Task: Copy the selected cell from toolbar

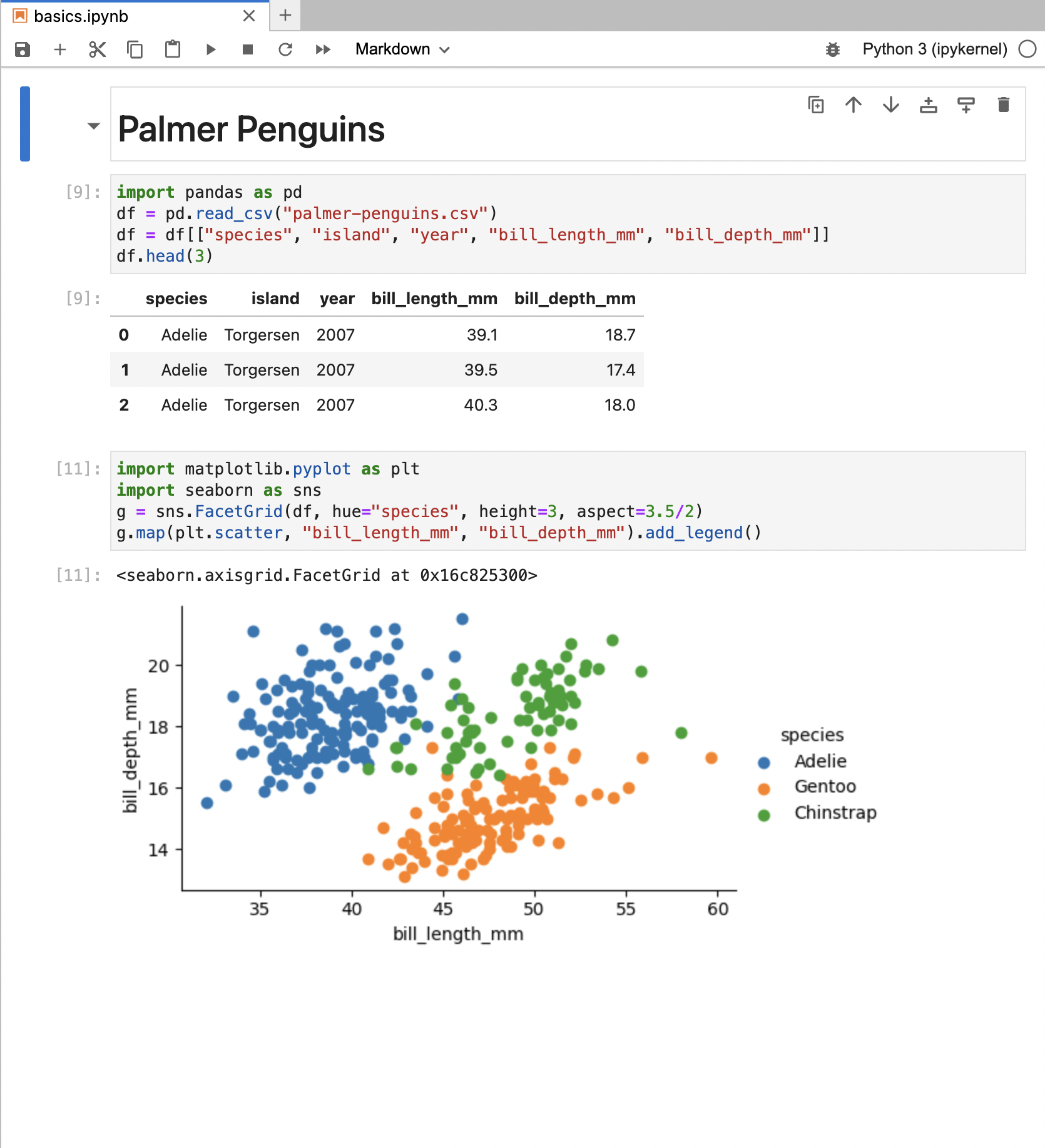Action: (135, 49)
